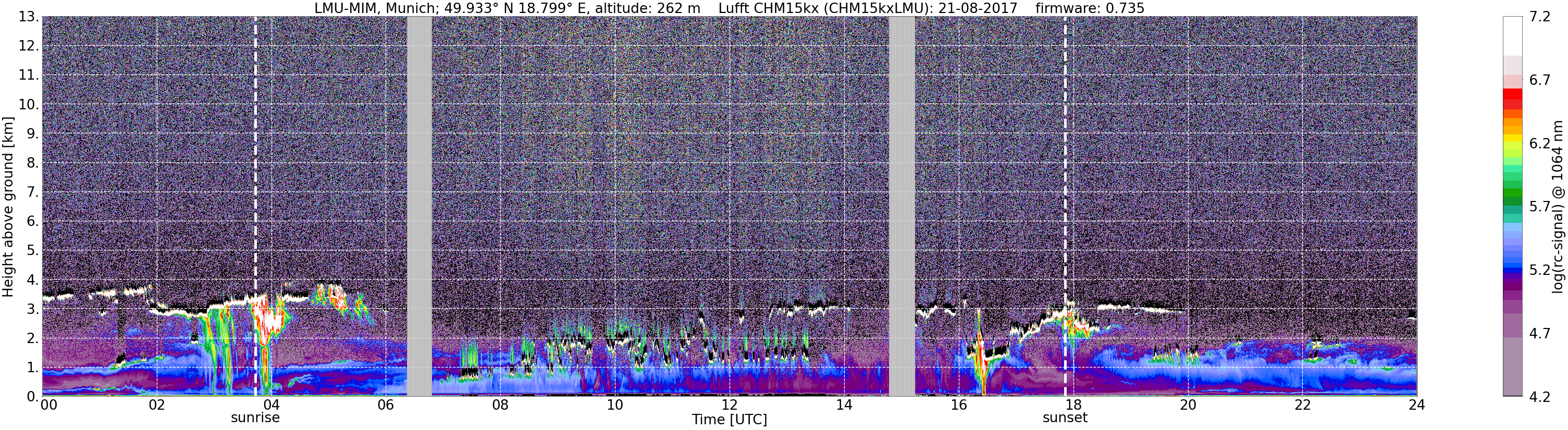Click the 'sunrise' label below the axis
Screen dimensions: 1568x430
(255, 418)
